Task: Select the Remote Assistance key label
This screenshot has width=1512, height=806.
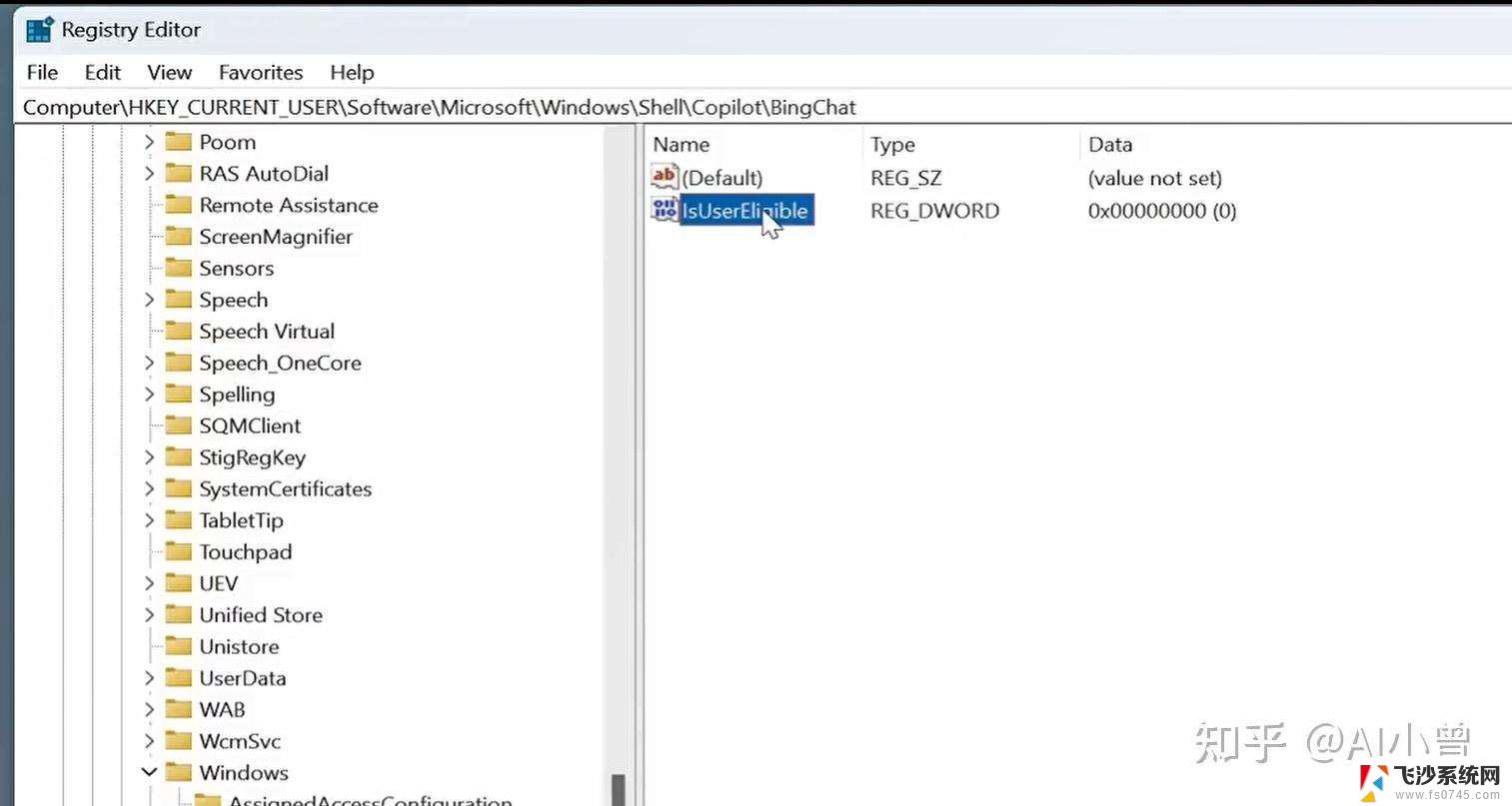Action: coord(288,205)
